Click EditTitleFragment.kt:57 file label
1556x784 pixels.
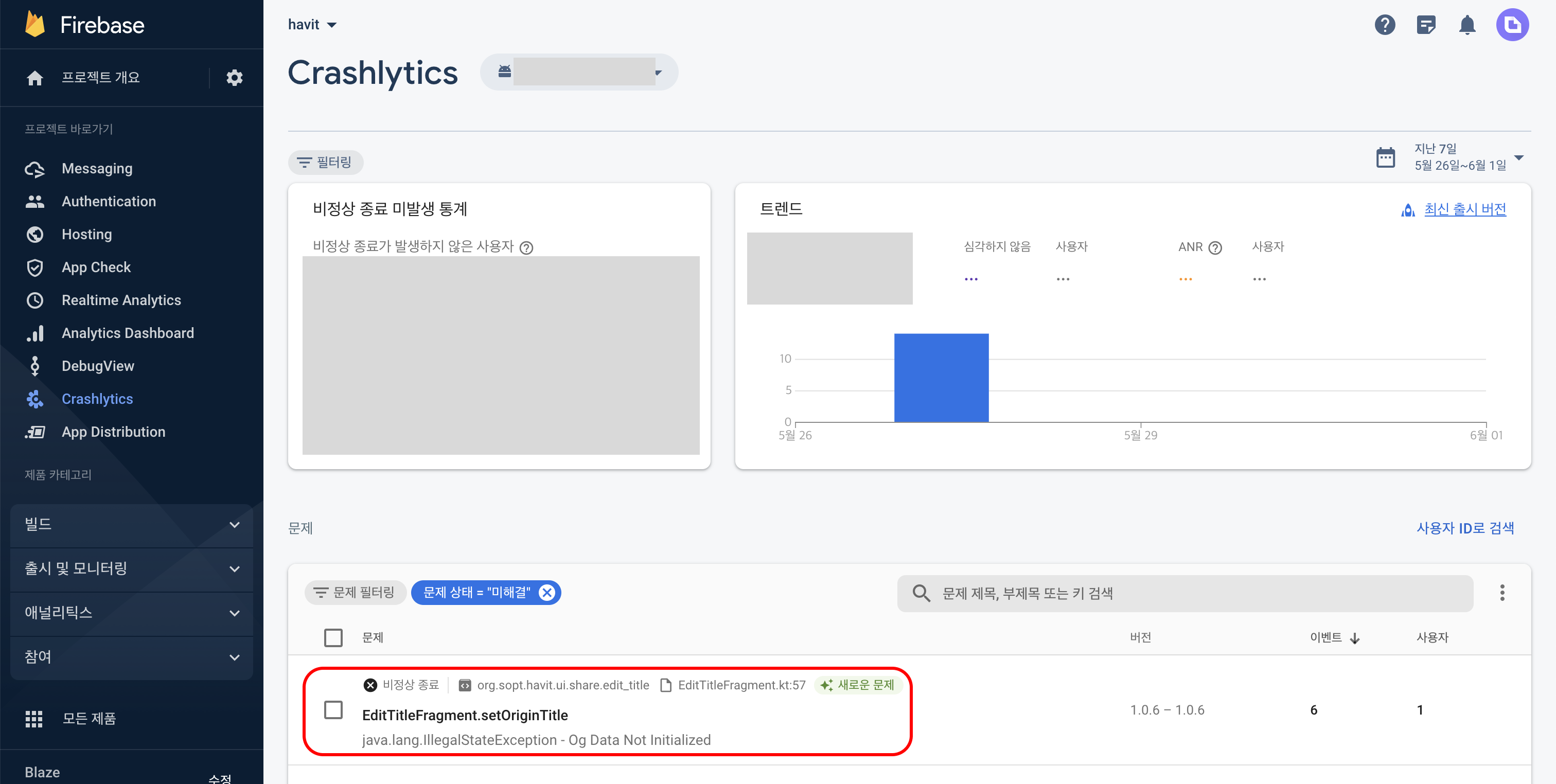click(x=741, y=686)
